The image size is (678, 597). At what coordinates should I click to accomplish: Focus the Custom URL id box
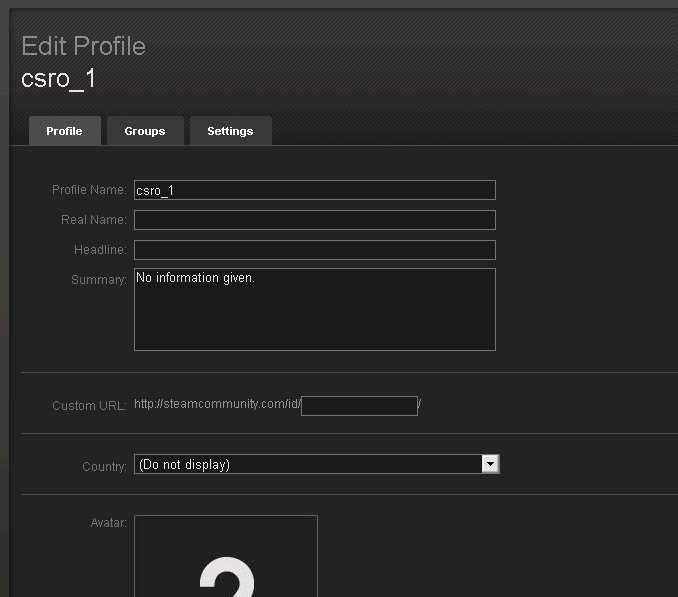click(359, 406)
